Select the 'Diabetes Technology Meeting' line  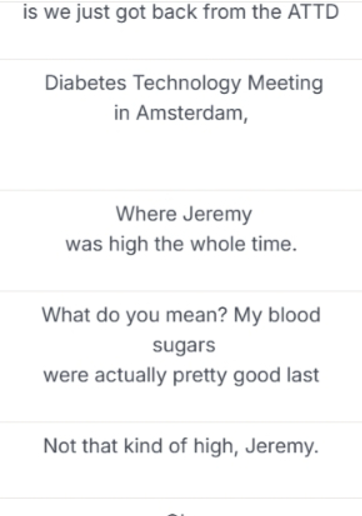(184, 83)
